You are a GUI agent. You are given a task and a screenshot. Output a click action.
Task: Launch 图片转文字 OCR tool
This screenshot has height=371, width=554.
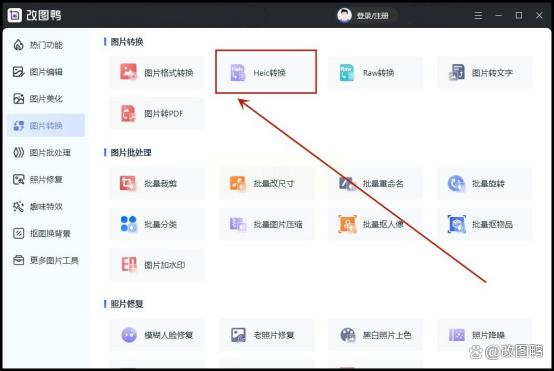pos(484,73)
